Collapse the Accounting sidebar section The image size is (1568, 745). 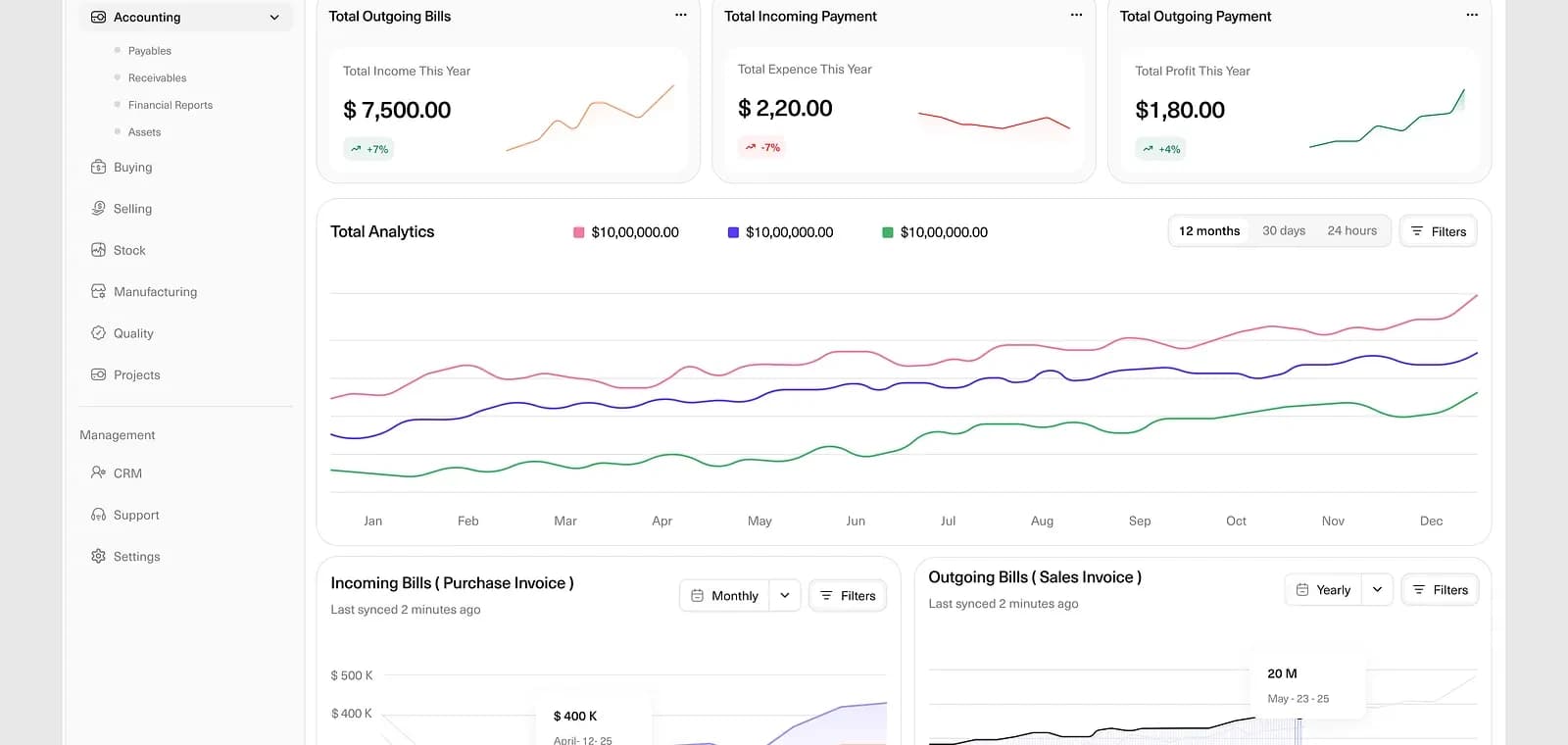click(x=274, y=18)
